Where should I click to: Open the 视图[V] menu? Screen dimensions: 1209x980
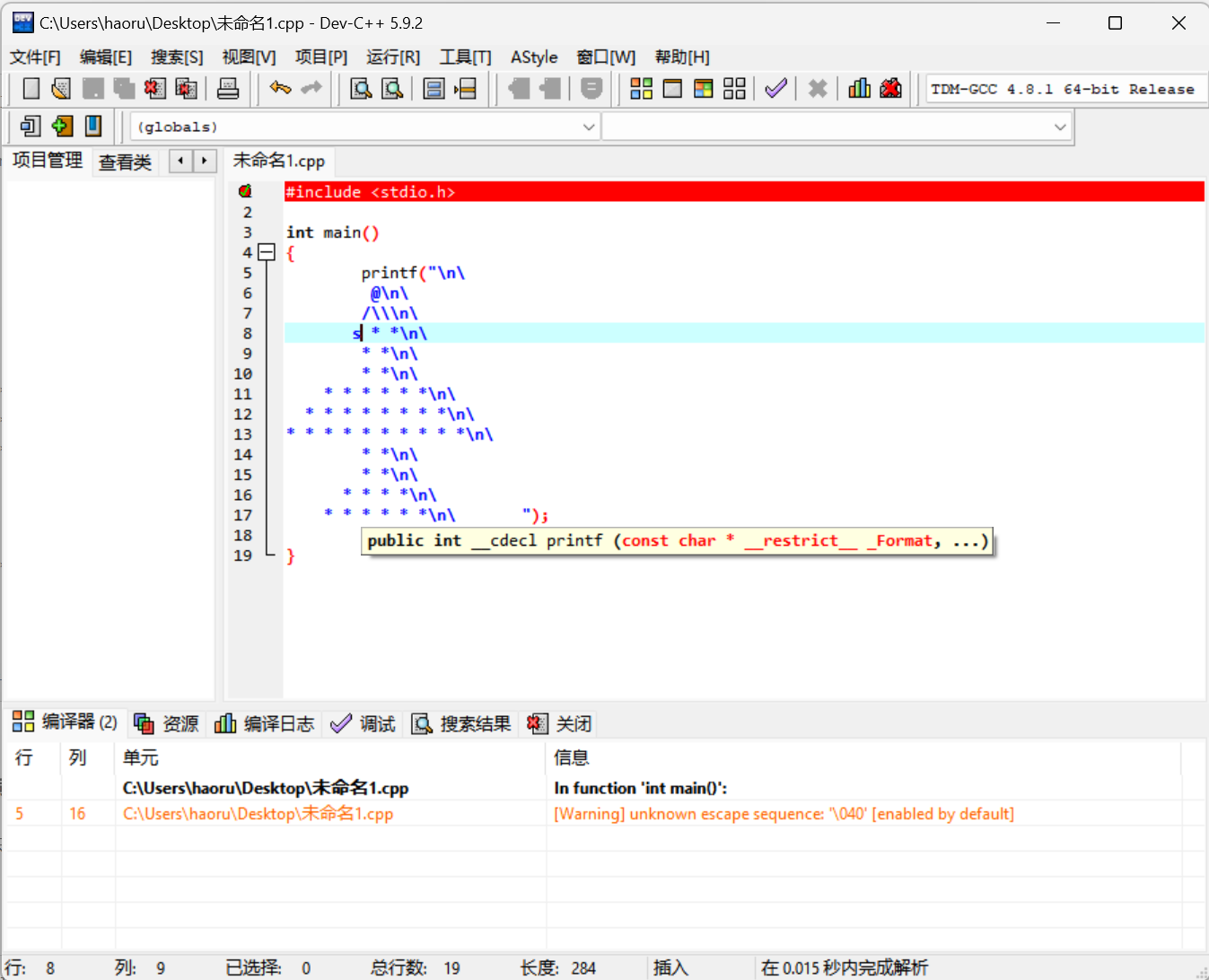pos(249,57)
